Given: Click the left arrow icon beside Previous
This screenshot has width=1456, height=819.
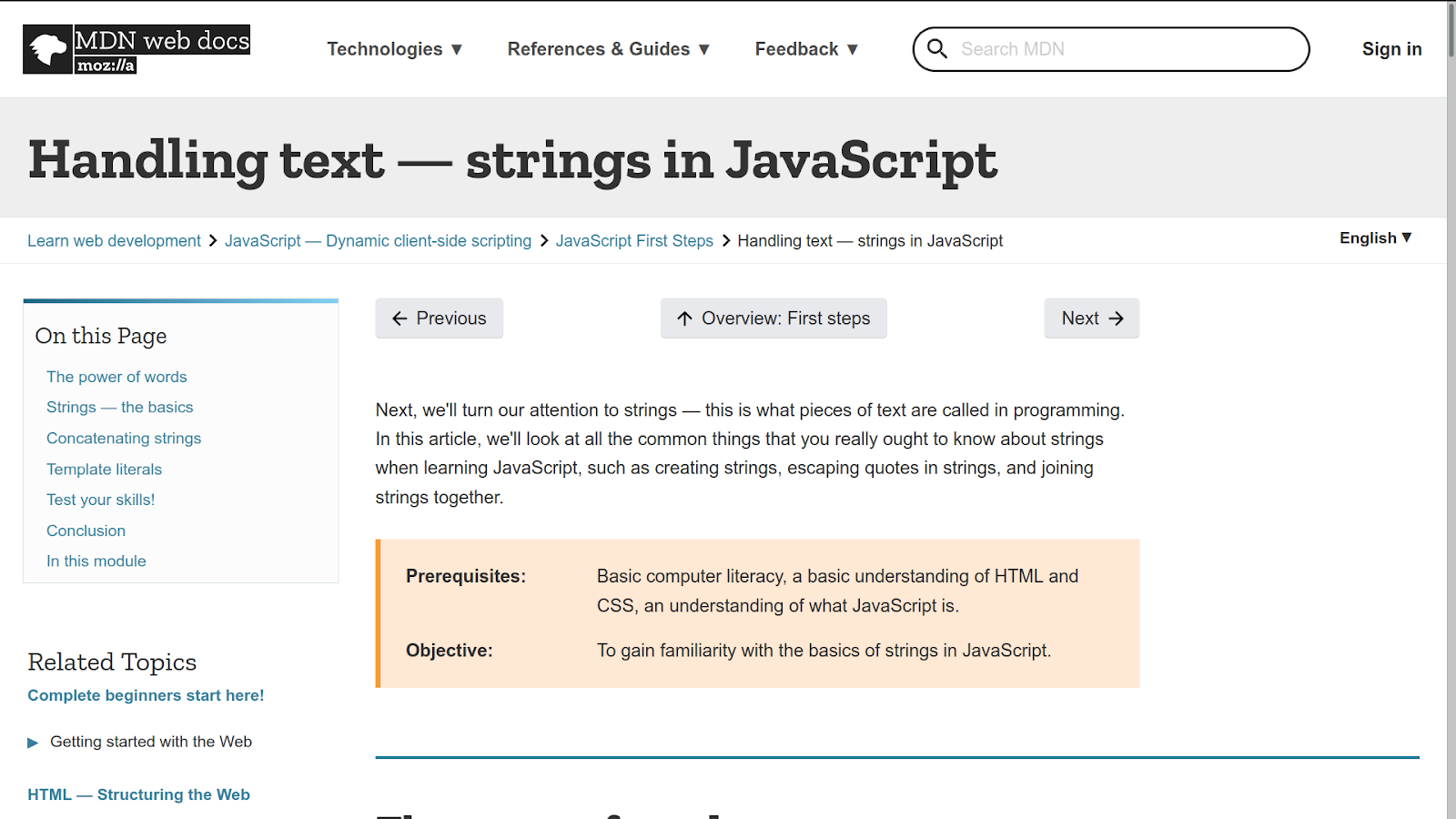Looking at the screenshot, I should tap(399, 318).
